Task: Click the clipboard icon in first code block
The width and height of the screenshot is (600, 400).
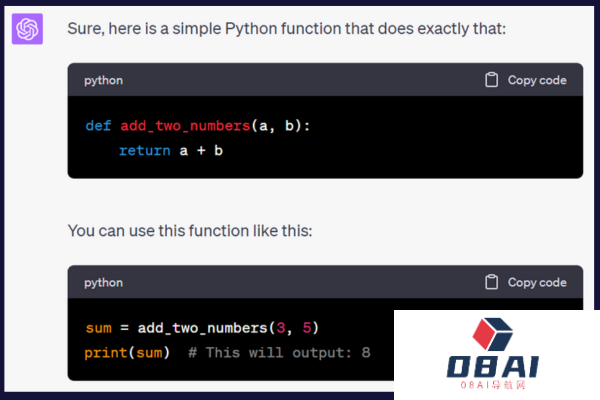Action: [491, 80]
